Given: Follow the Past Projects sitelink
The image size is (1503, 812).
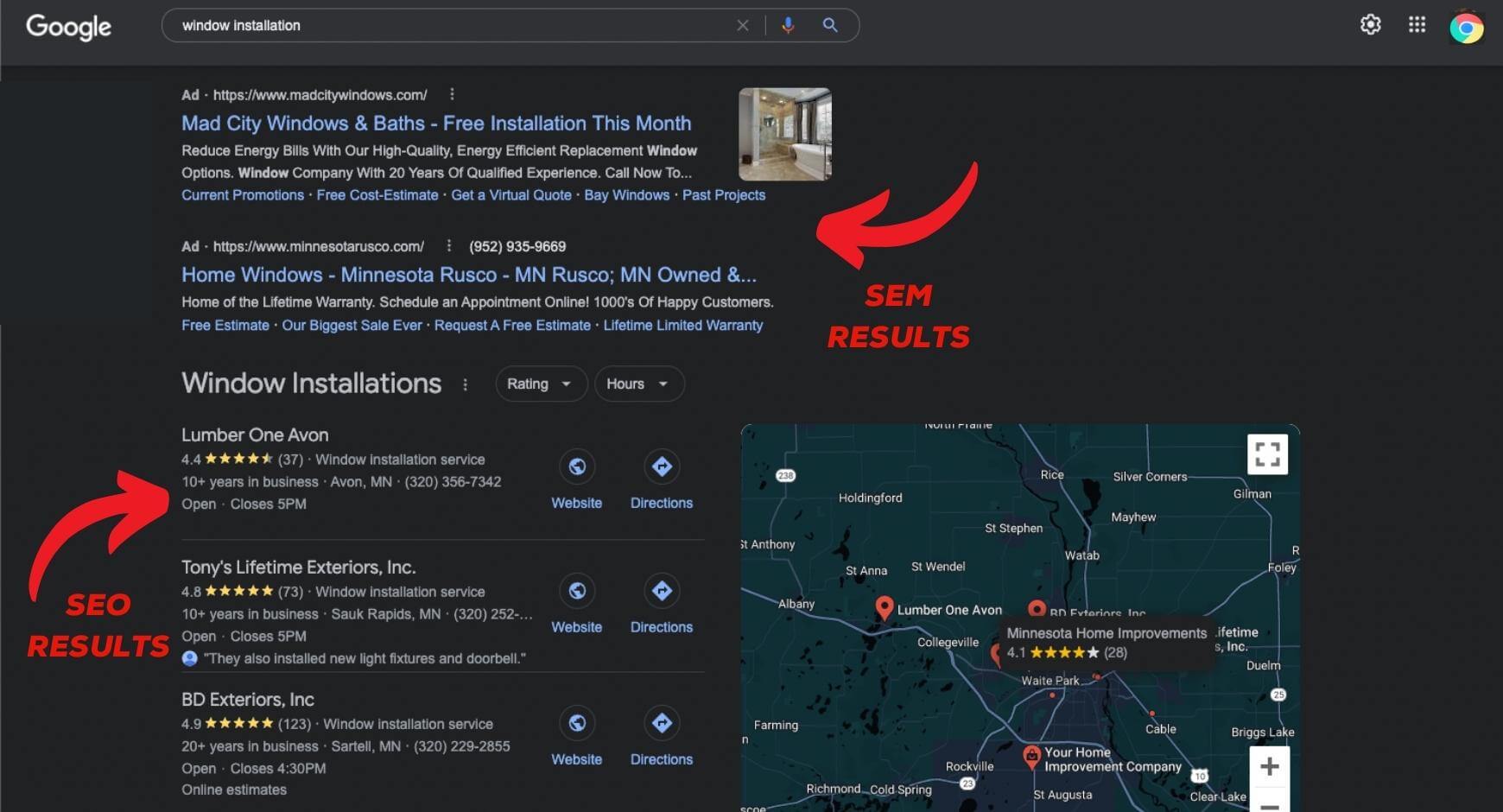Looking at the screenshot, I should click(x=724, y=195).
